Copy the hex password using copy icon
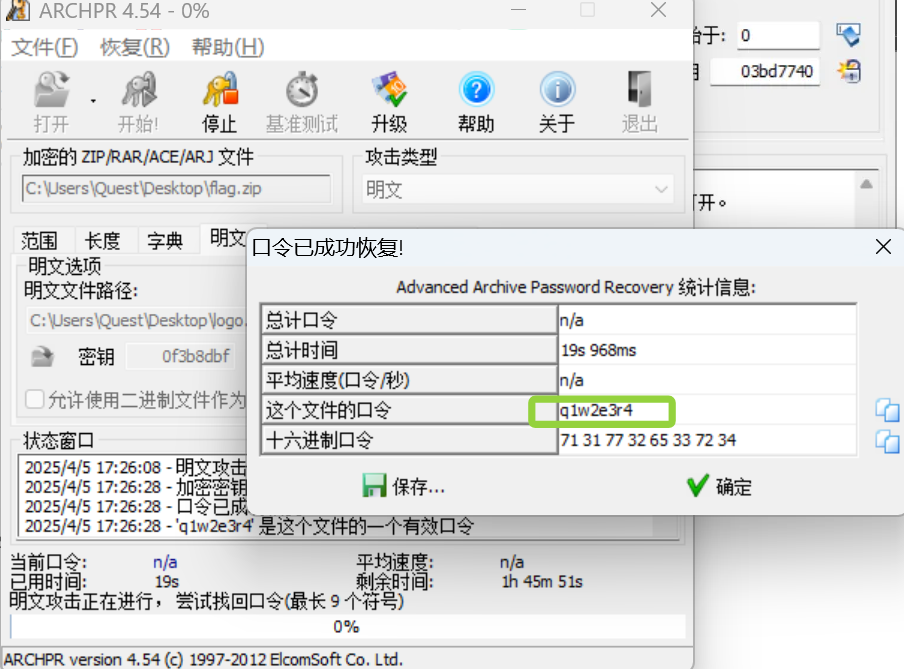Viewport: 904px width, 669px height. point(887,441)
